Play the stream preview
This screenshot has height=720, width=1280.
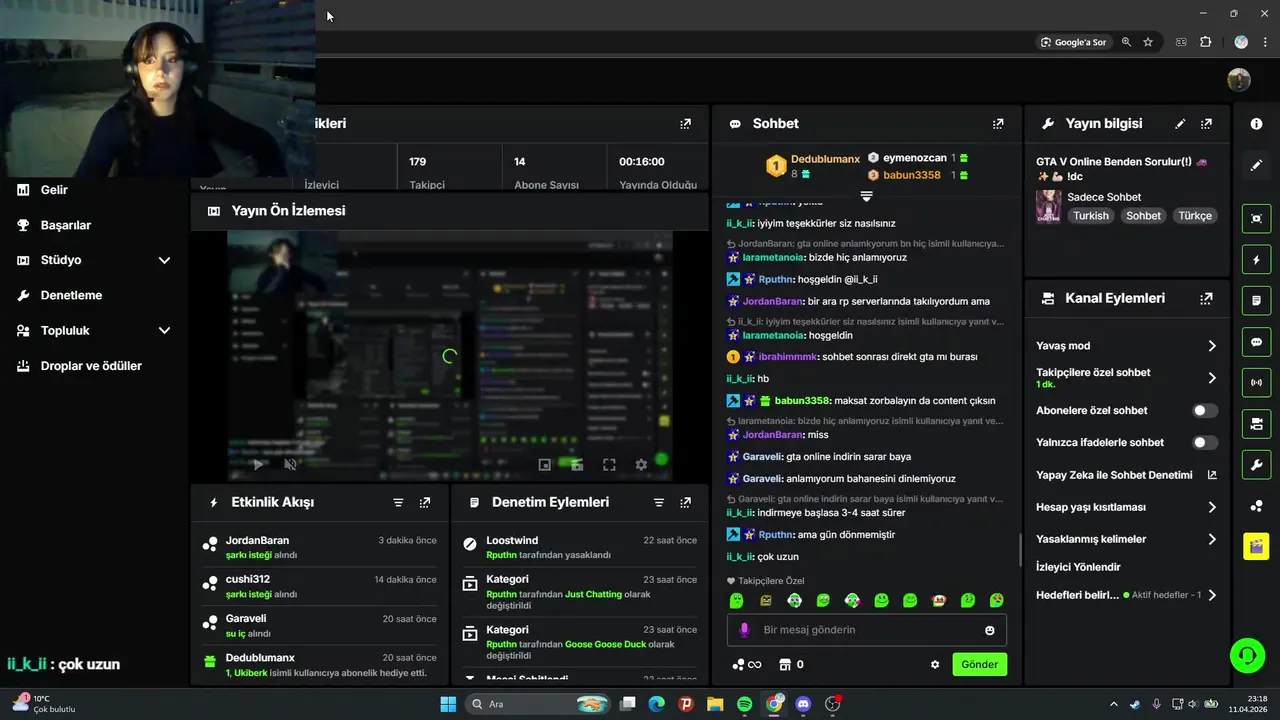coord(258,464)
